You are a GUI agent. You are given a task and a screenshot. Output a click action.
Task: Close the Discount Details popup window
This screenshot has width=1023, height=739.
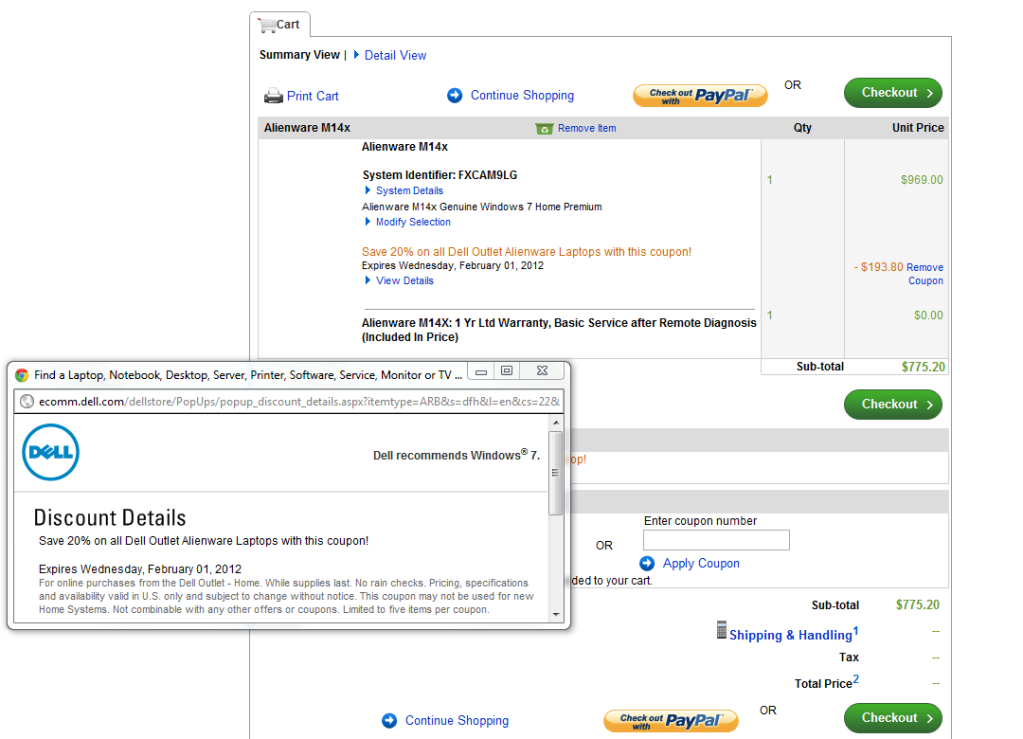coord(542,371)
